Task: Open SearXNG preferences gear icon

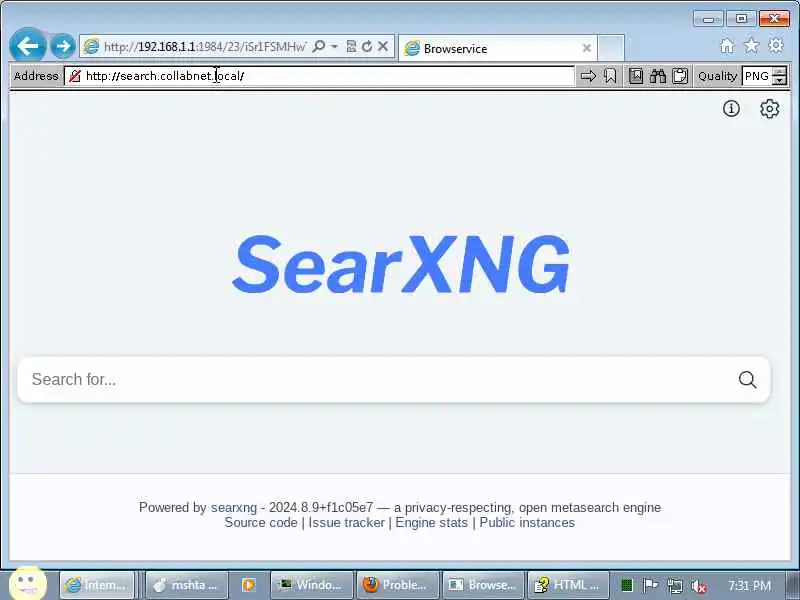Action: pyautogui.click(x=769, y=109)
